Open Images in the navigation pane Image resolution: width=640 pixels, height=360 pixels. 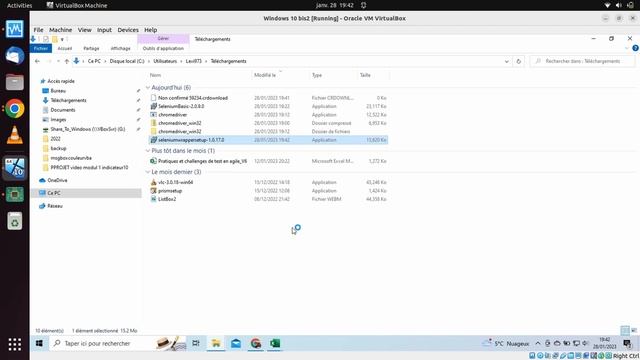tap(58, 120)
